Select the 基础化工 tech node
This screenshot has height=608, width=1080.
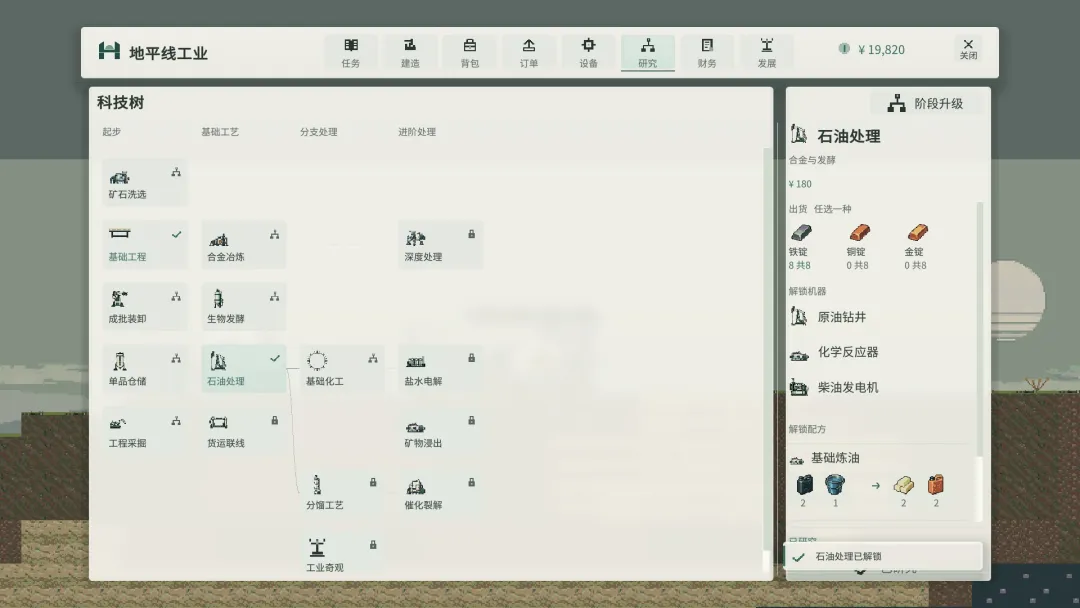[342, 368]
